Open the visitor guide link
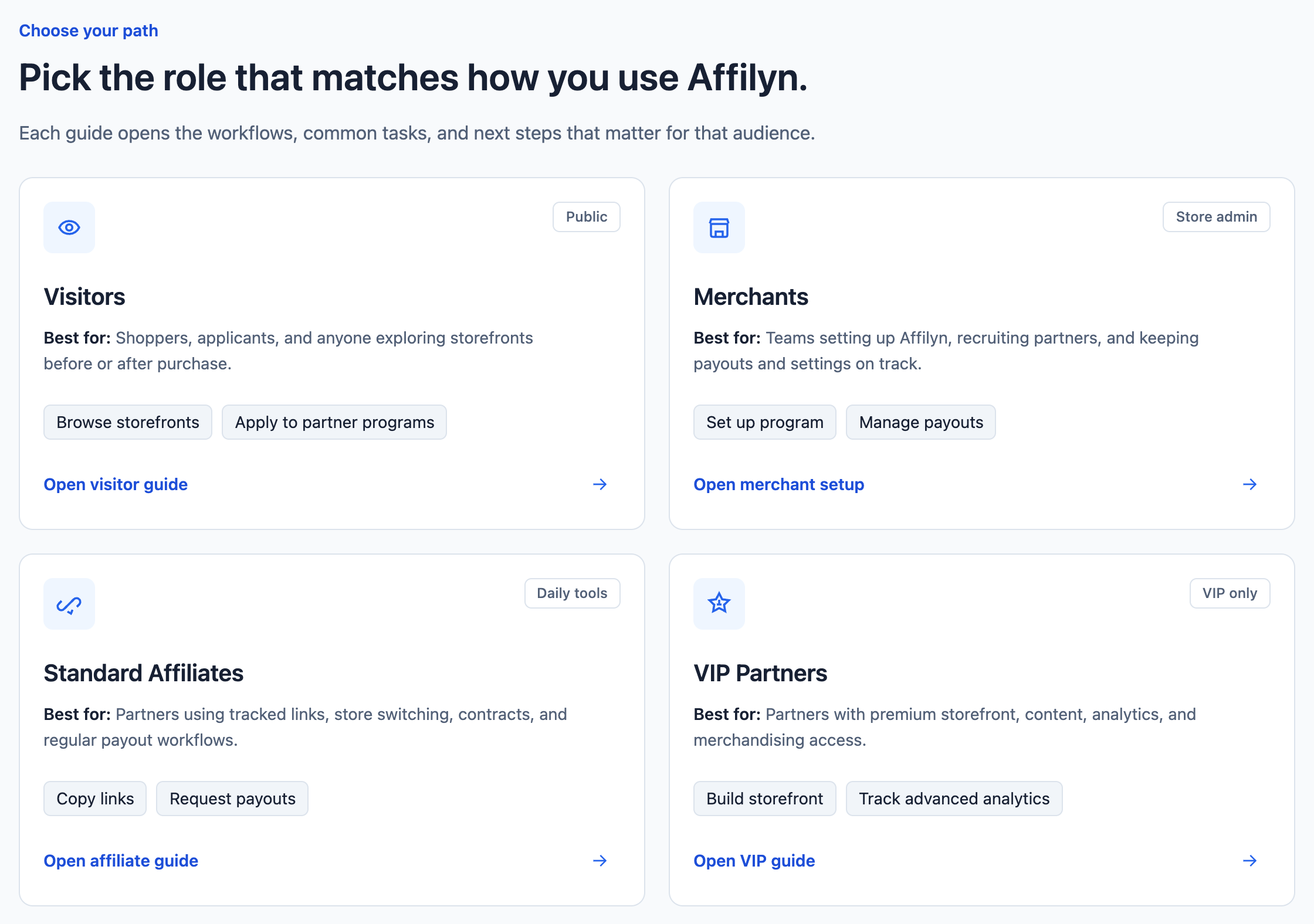This screenshot has height=924, width=1314. tap(116, 484)
